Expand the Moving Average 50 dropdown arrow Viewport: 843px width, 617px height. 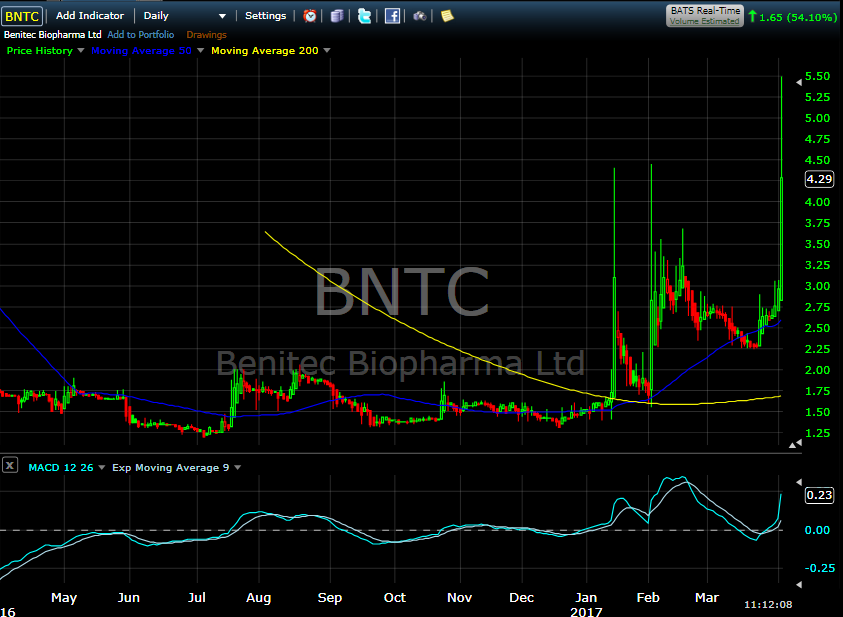point(201,51)
